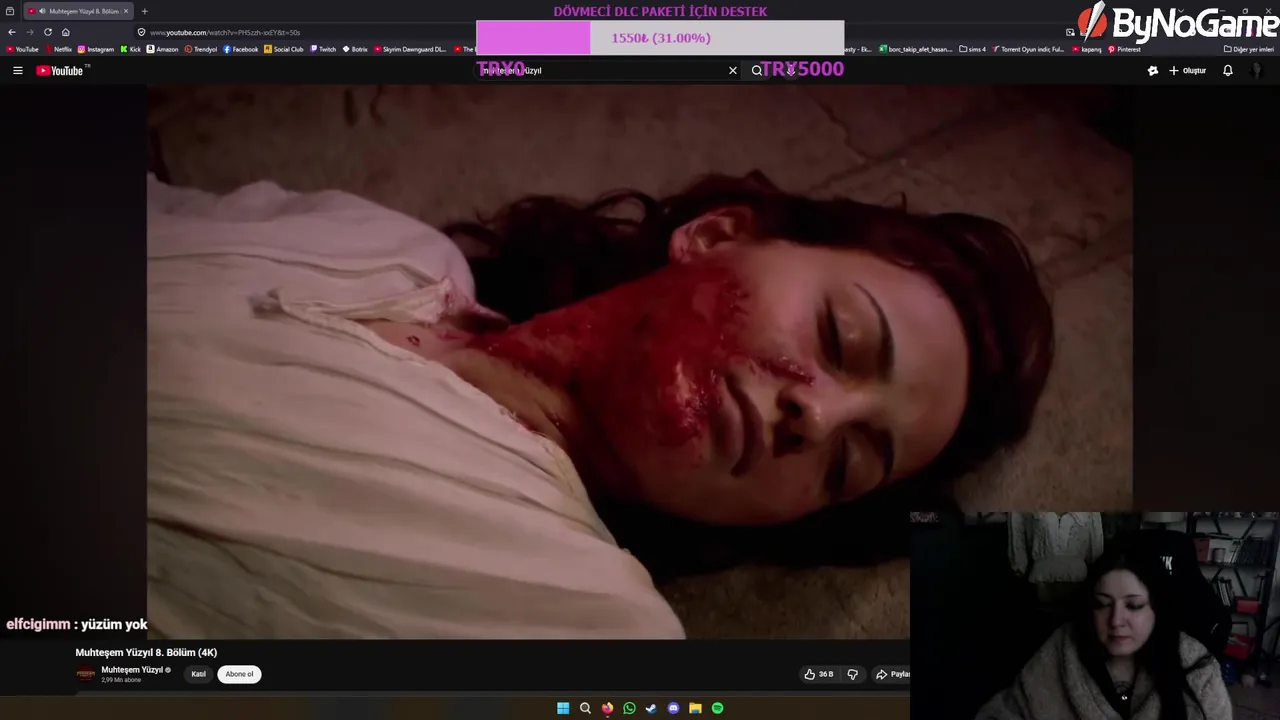This screenshot has width=1280, height=720.
Task: Open the Torrent Oyun indir bookmark
Action: (1028, 49)
